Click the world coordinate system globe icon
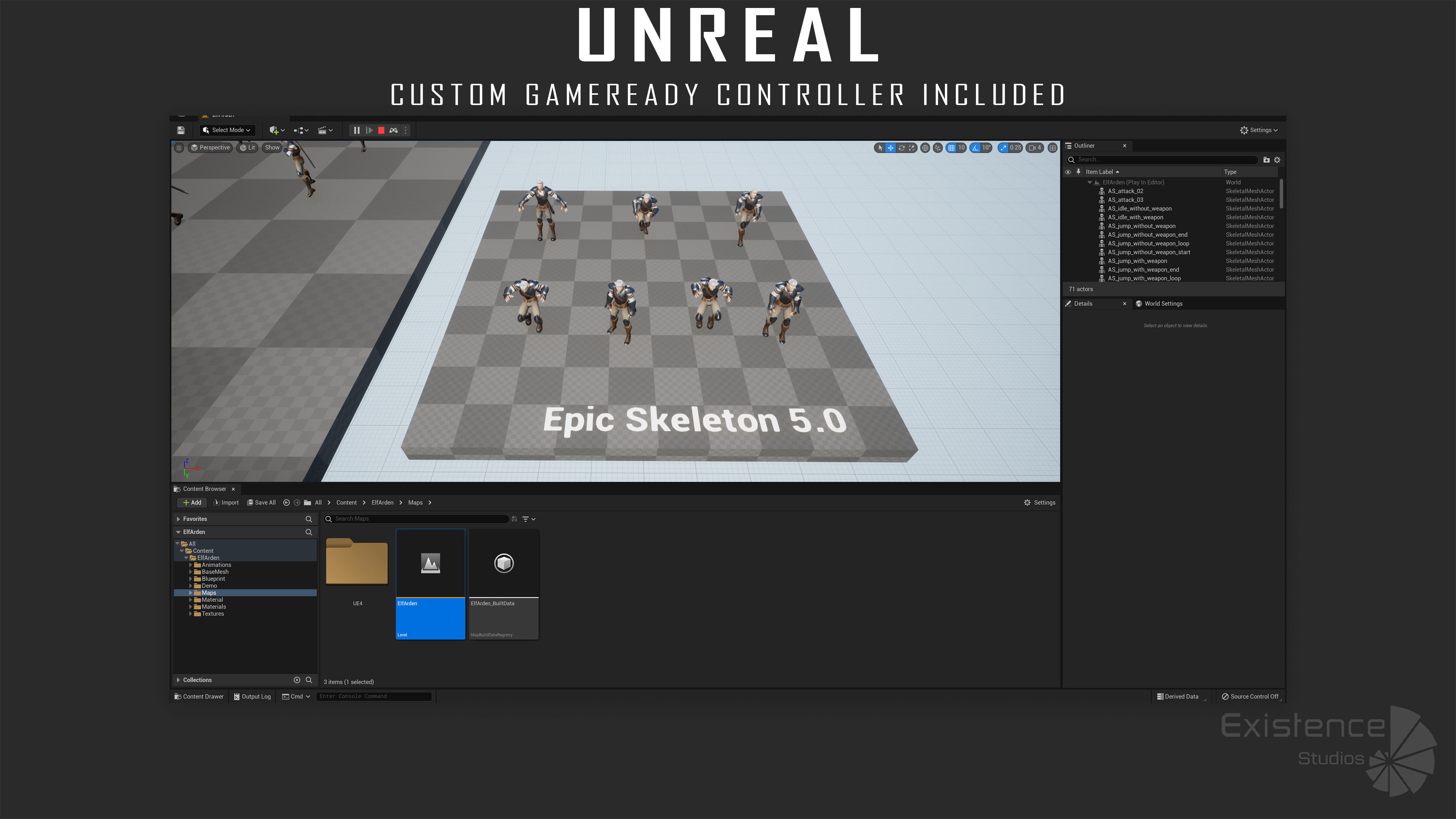1456x819 pixels. click(x=925, y=147)
